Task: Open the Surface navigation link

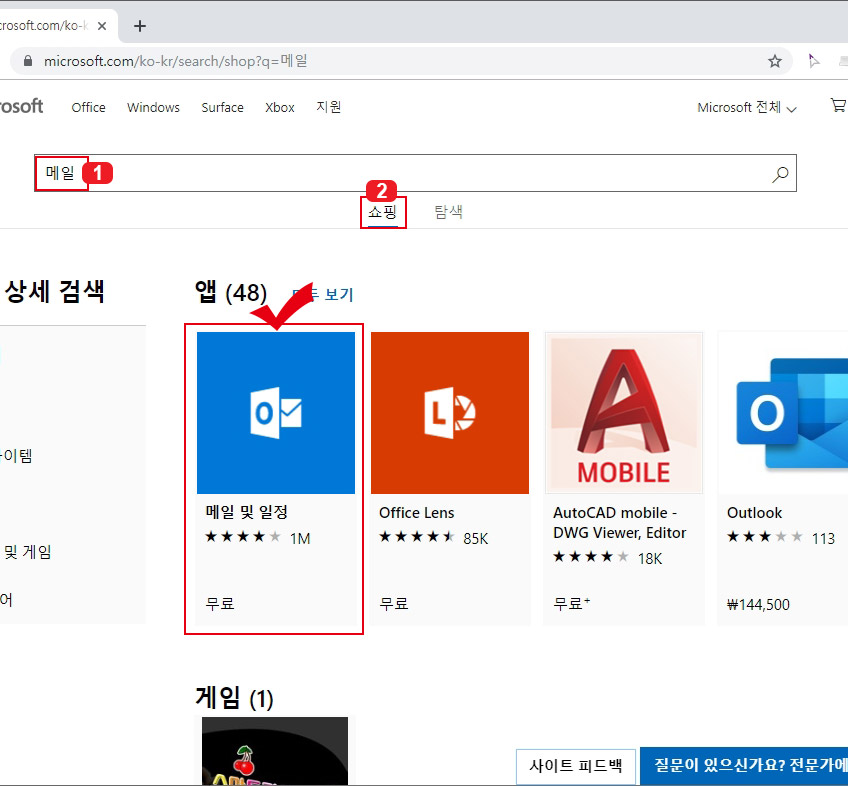Action: [x=222, y=107]
